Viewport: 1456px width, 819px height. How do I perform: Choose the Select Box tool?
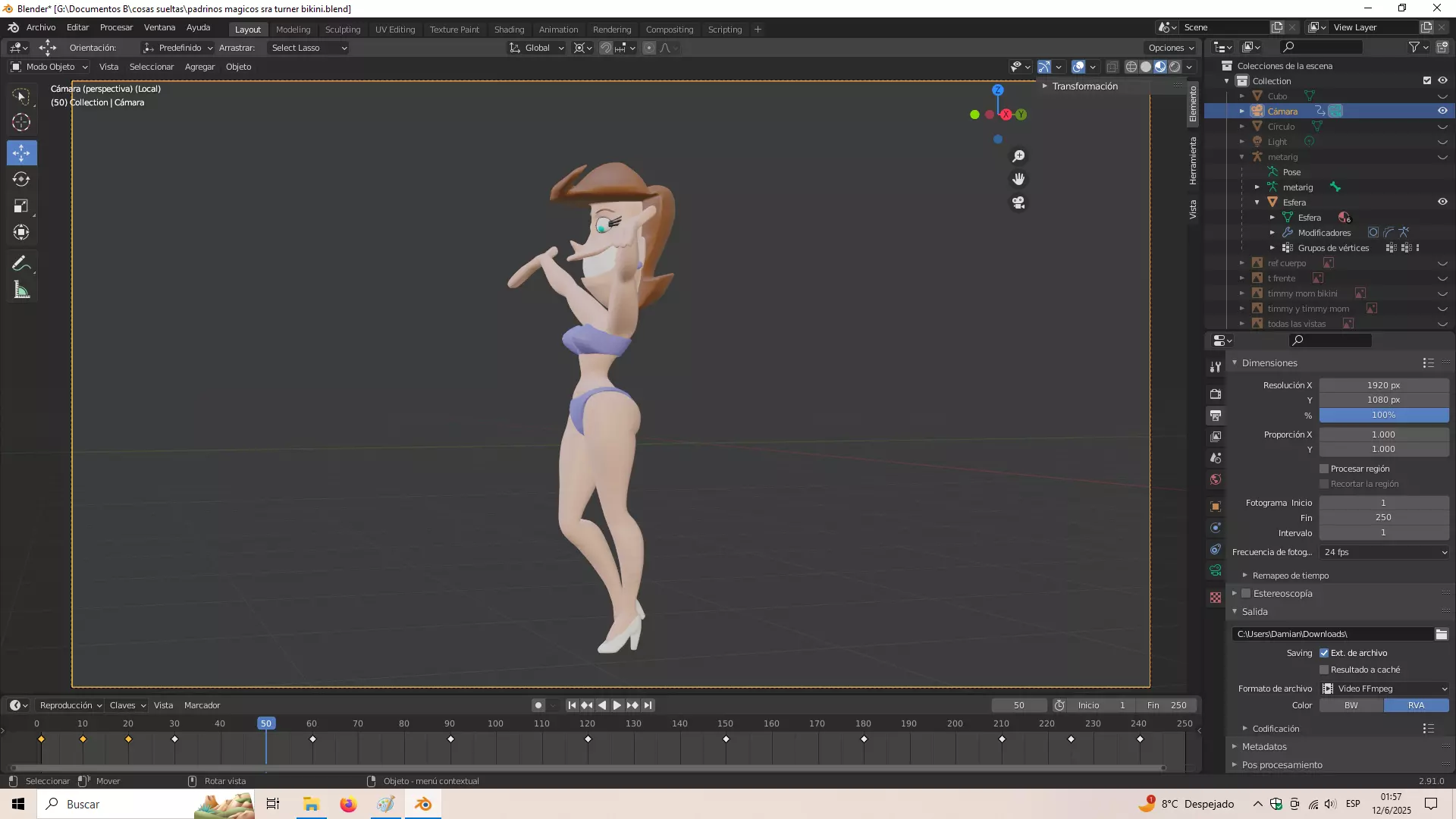[21, 96]
